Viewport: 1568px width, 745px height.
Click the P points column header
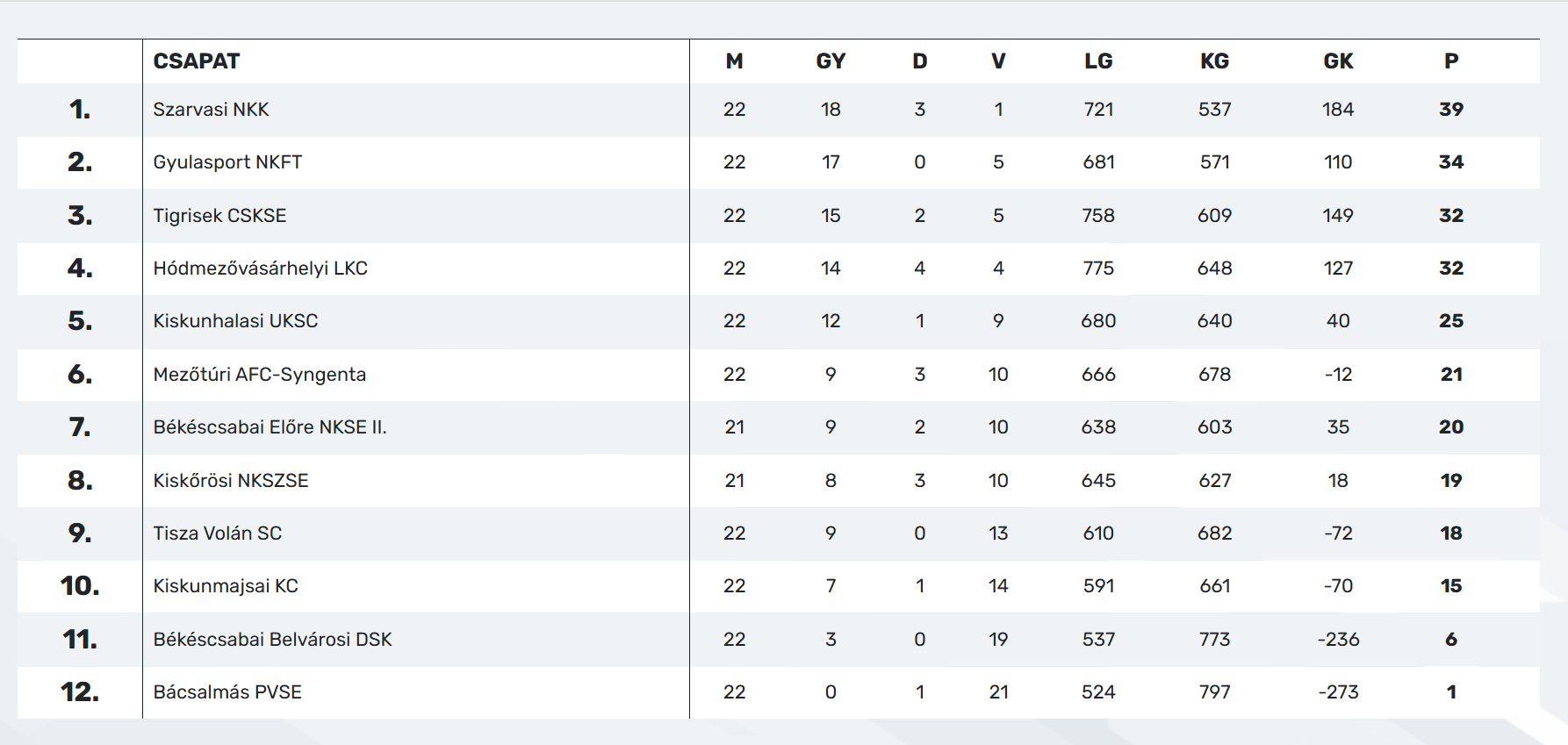coord(1451,61)
